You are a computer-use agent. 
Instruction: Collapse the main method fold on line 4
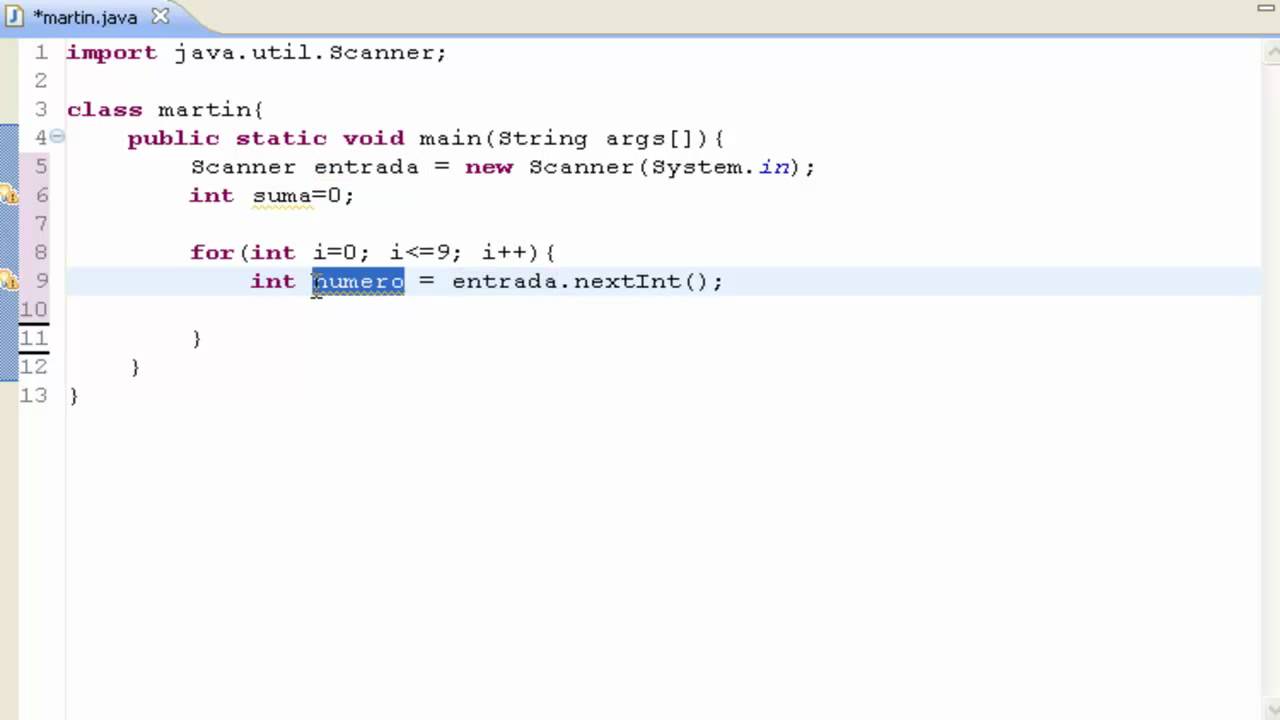pyautogui.click(x=57, y=137)
